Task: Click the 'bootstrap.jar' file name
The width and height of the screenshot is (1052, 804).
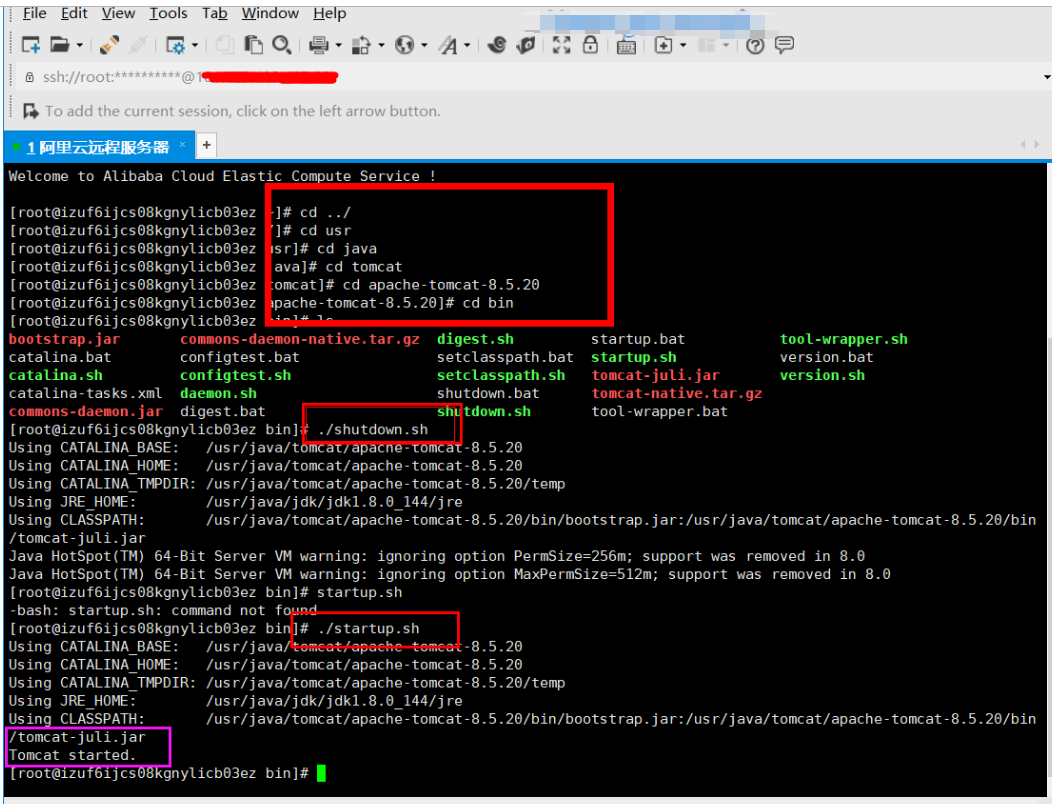Action: click(64, 339)
